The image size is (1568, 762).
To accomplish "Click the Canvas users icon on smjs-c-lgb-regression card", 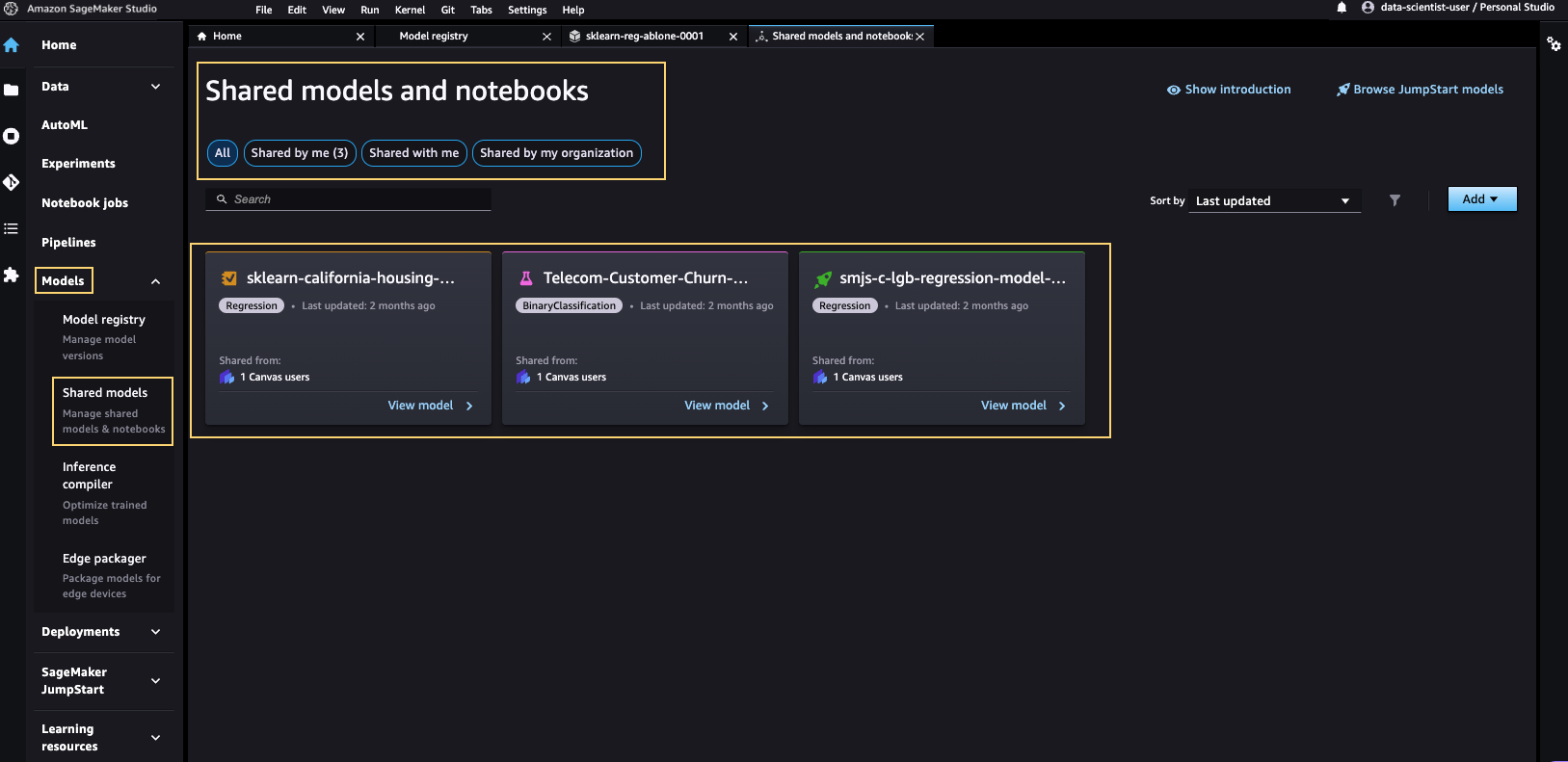I will (x=820, y=378).
